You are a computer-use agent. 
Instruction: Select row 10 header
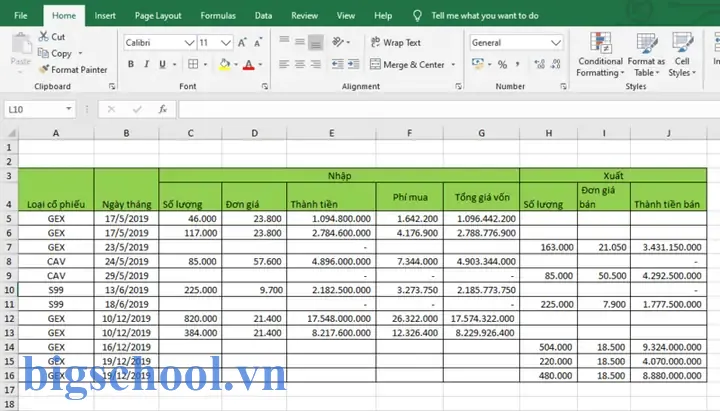coord(9,290)
